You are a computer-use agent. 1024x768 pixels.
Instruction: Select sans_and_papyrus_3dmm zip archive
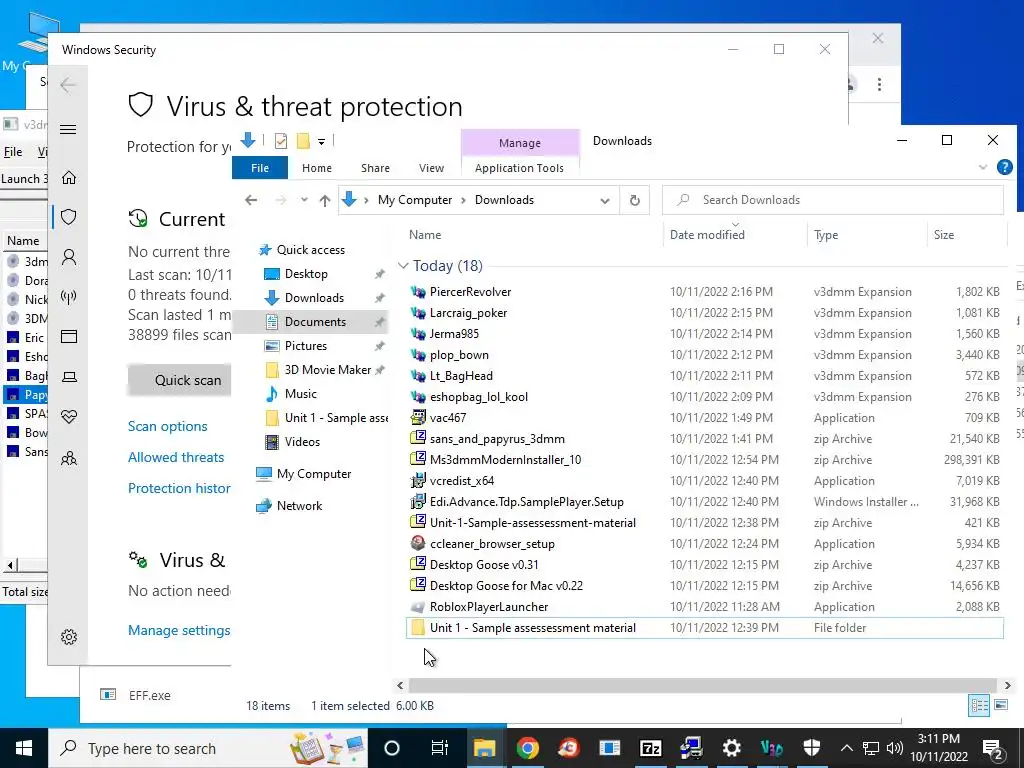(497, 439)
